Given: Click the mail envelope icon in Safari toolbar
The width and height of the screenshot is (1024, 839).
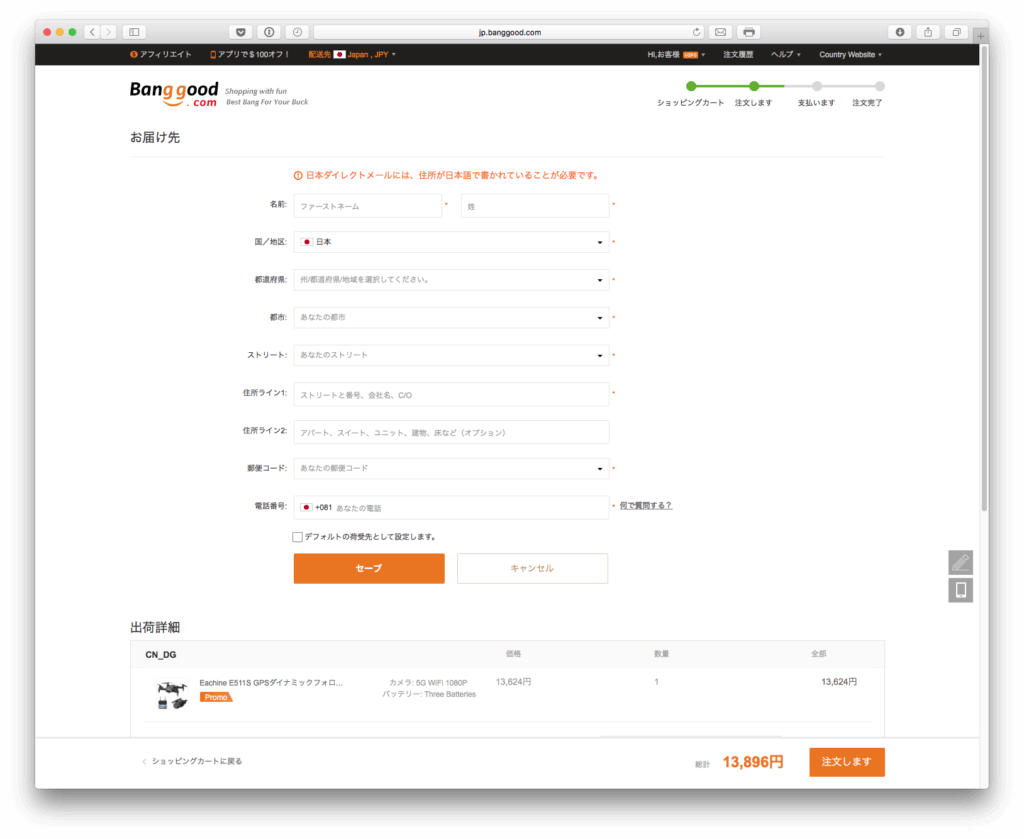Looking at the screenshot, I should (x=720, y=32).
